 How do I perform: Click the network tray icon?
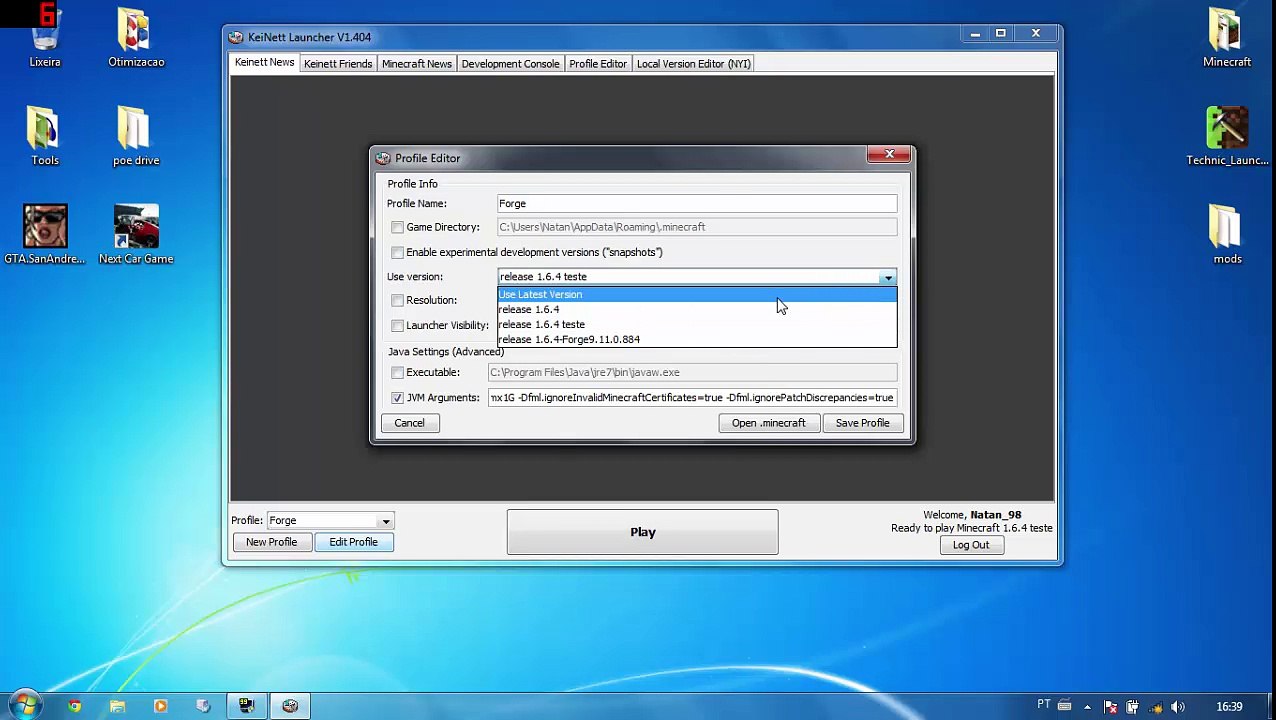[1155, 706]
